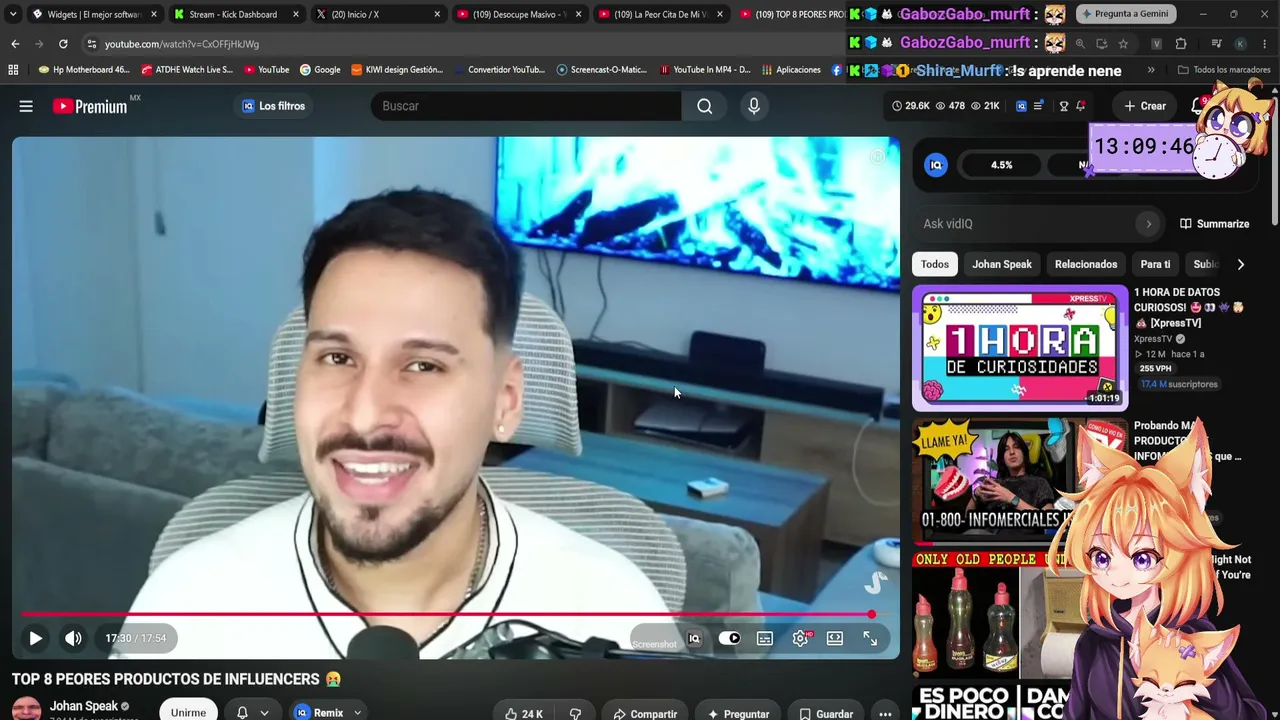Screen dimensions: 1280x720
Task: Click the YouTube search field
Action: pos(526,106)
